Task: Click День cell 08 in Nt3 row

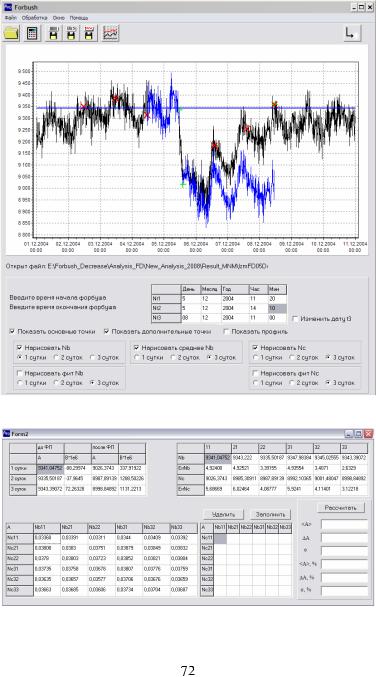Action: pos(190,318)
